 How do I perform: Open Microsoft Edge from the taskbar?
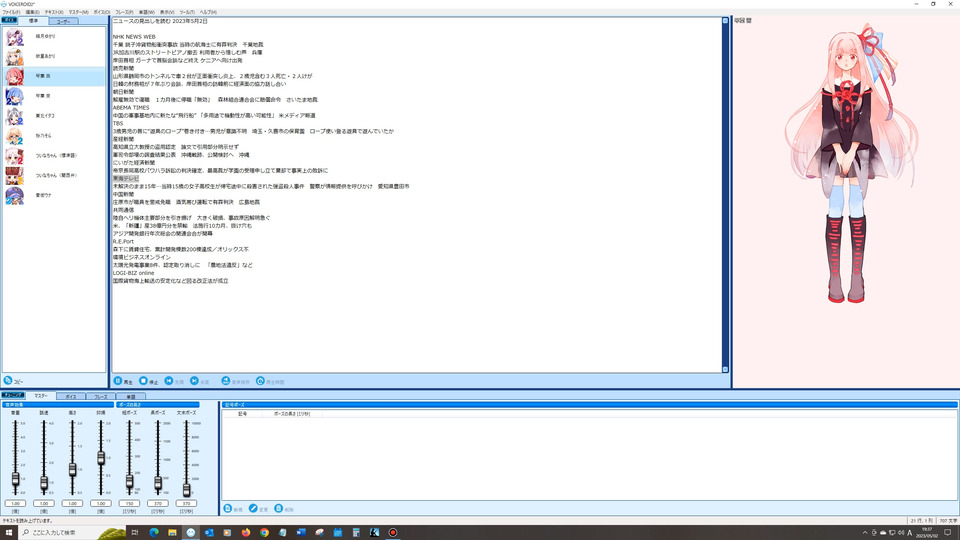pos(154,533)
